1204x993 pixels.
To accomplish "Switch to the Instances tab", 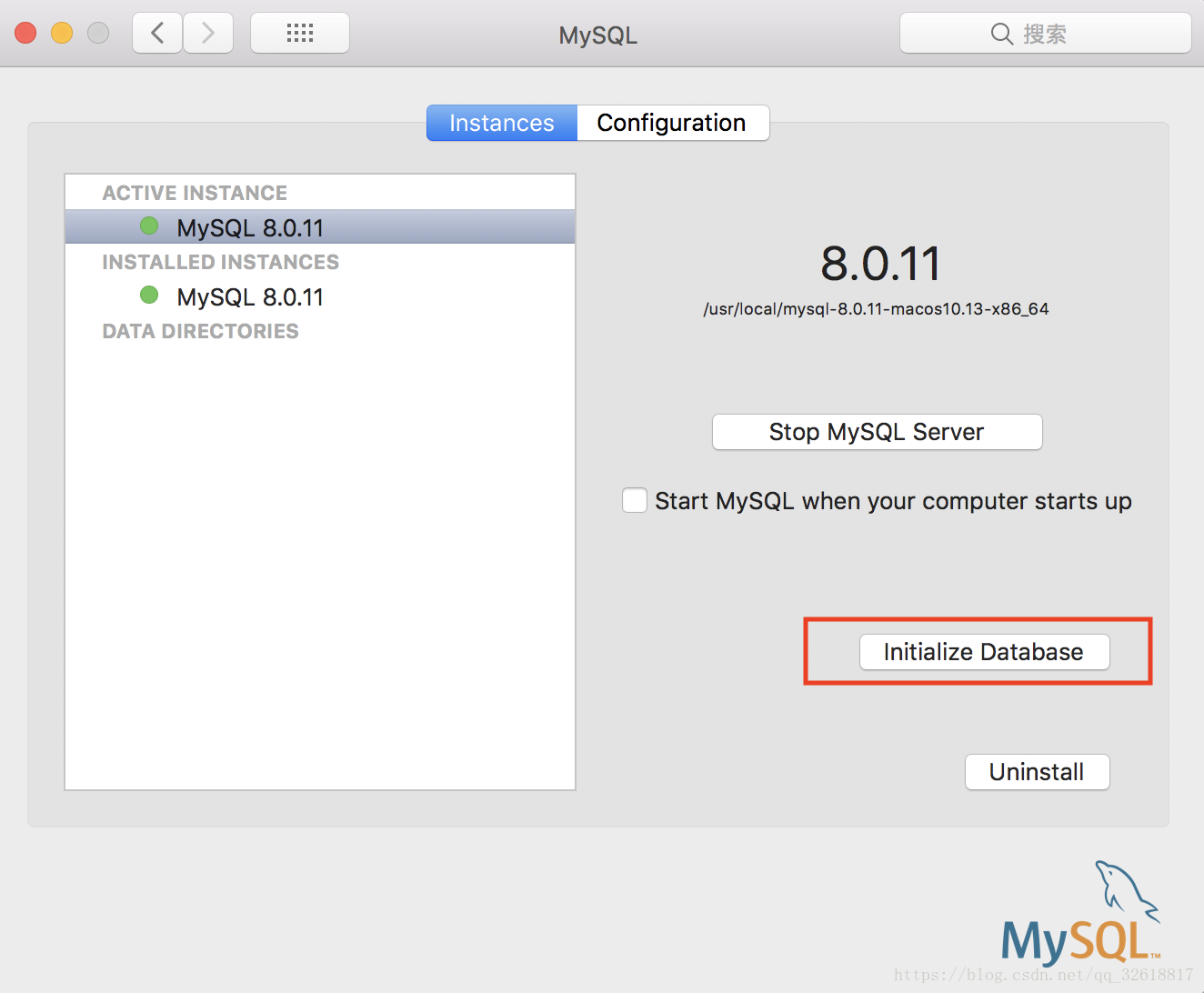I will [x=502, y=123].
